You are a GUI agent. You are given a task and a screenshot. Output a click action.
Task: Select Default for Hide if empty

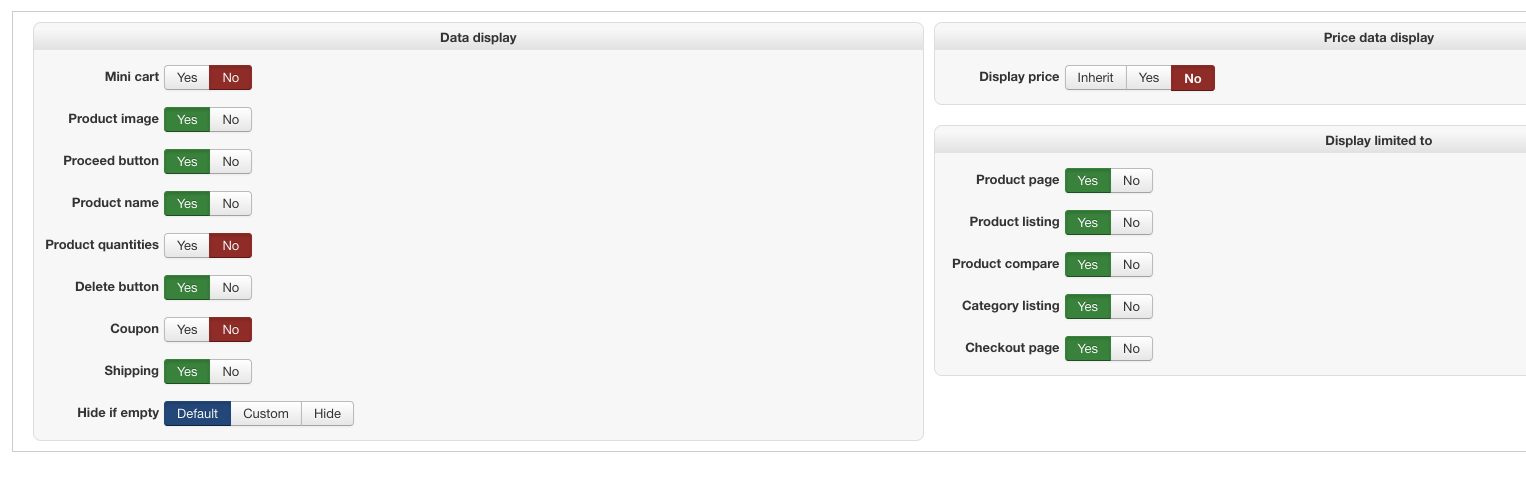click(197, 414)
